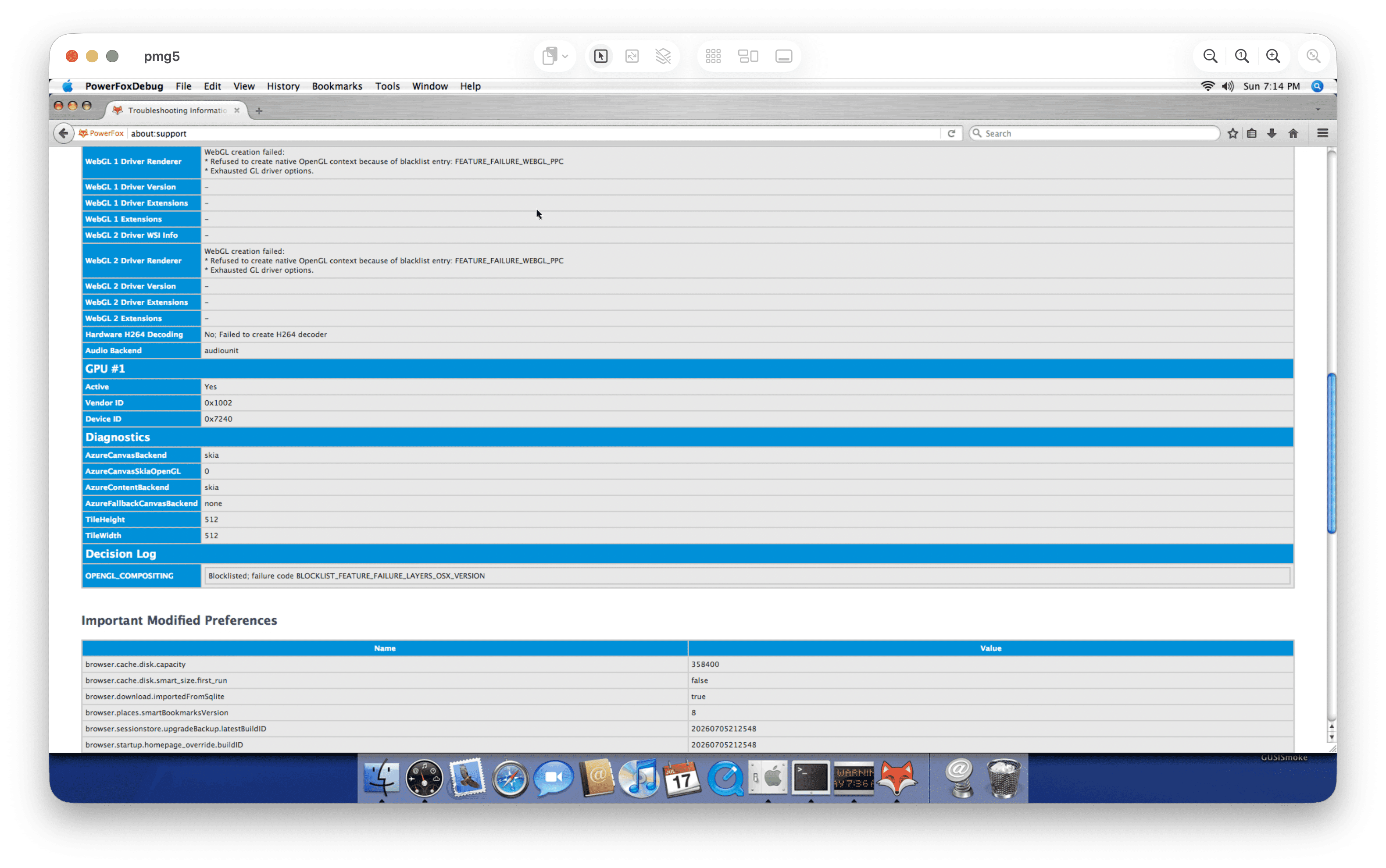This screenshot has width=1386, height=868.
Task: Close the Troubleshooting Information tab
Action: click(237, 110)
